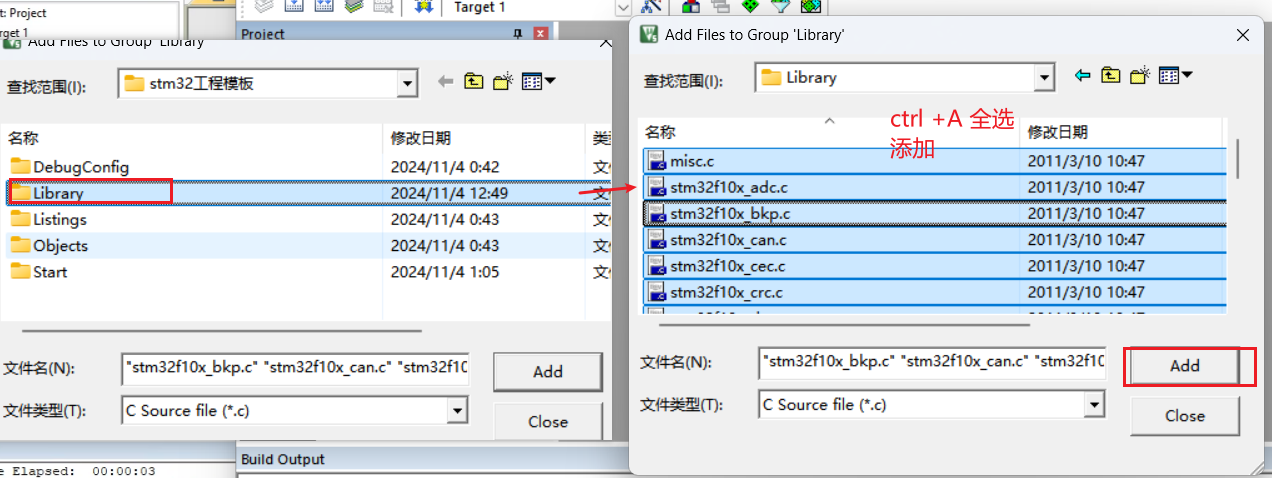Expand the Library look-in dropdown in the right dialog

(x=1044, y=77)
